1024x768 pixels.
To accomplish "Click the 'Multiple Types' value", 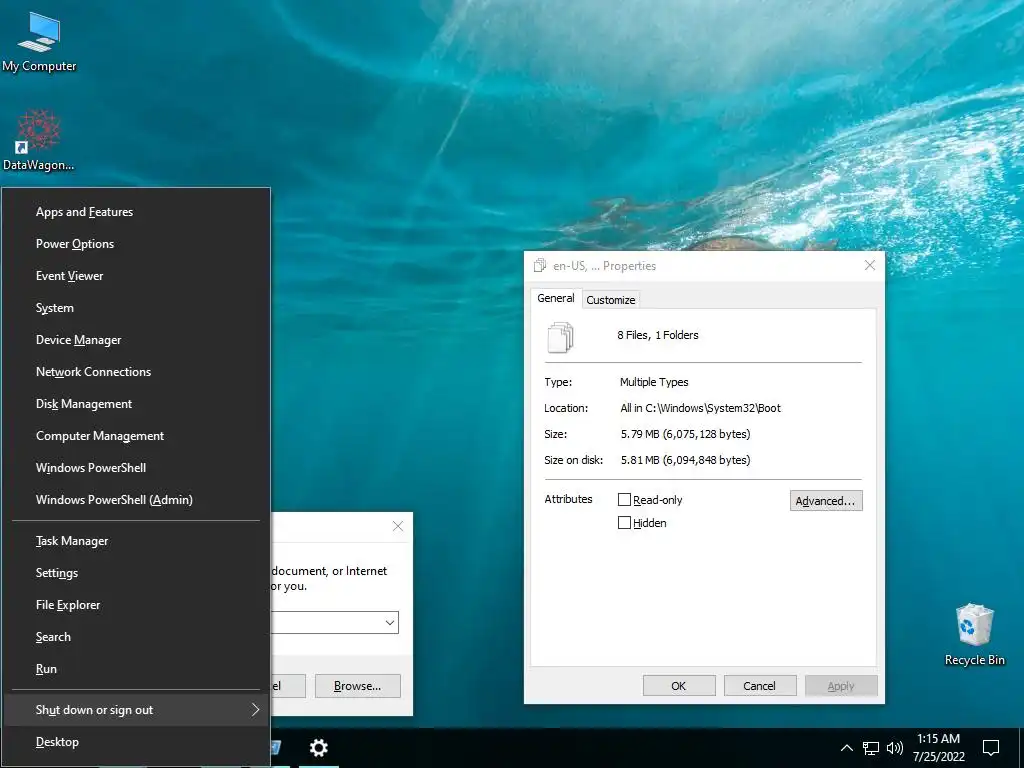I will click(654, 382).
